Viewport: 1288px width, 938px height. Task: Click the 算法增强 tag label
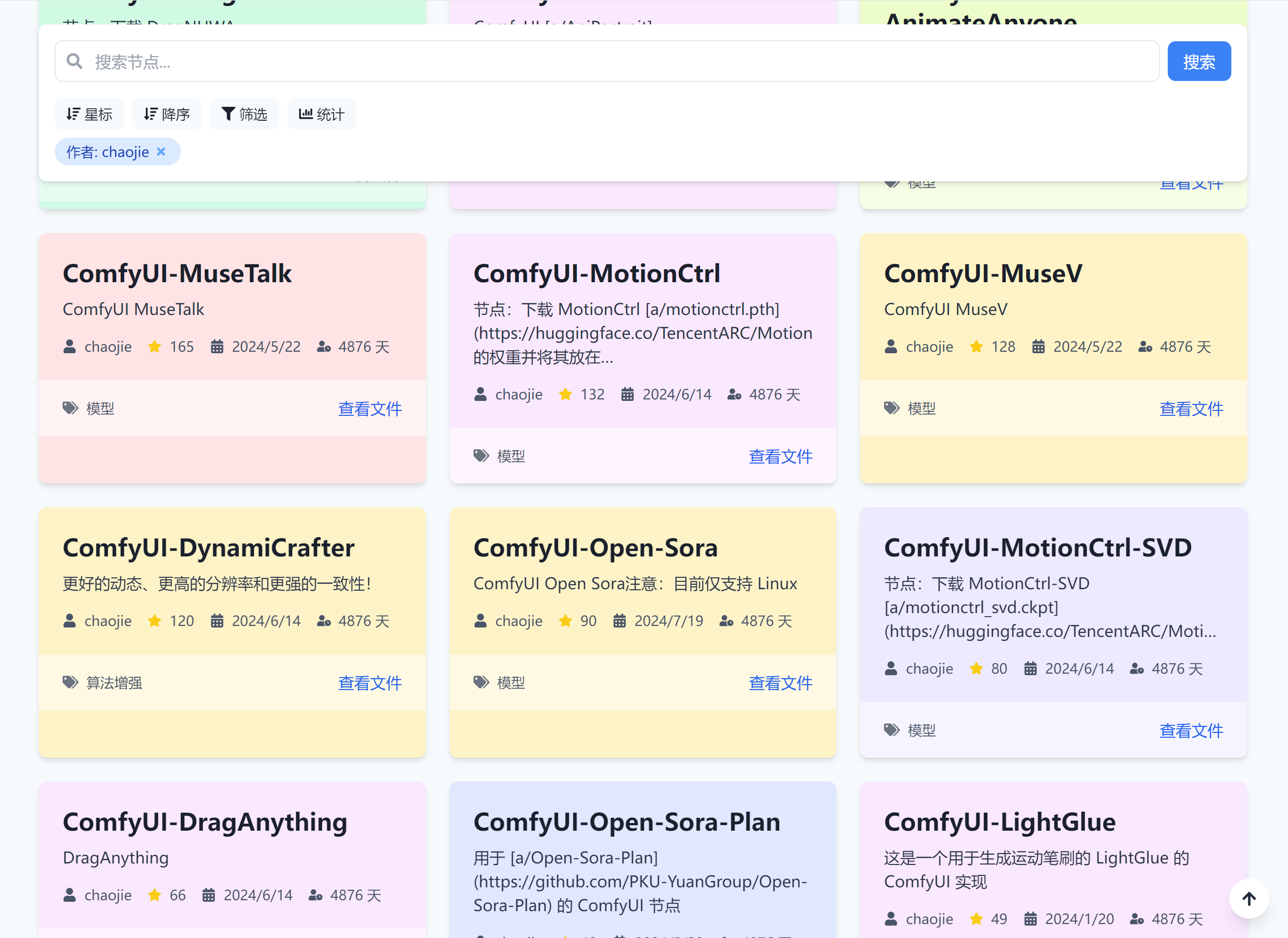tap(114, 683)
